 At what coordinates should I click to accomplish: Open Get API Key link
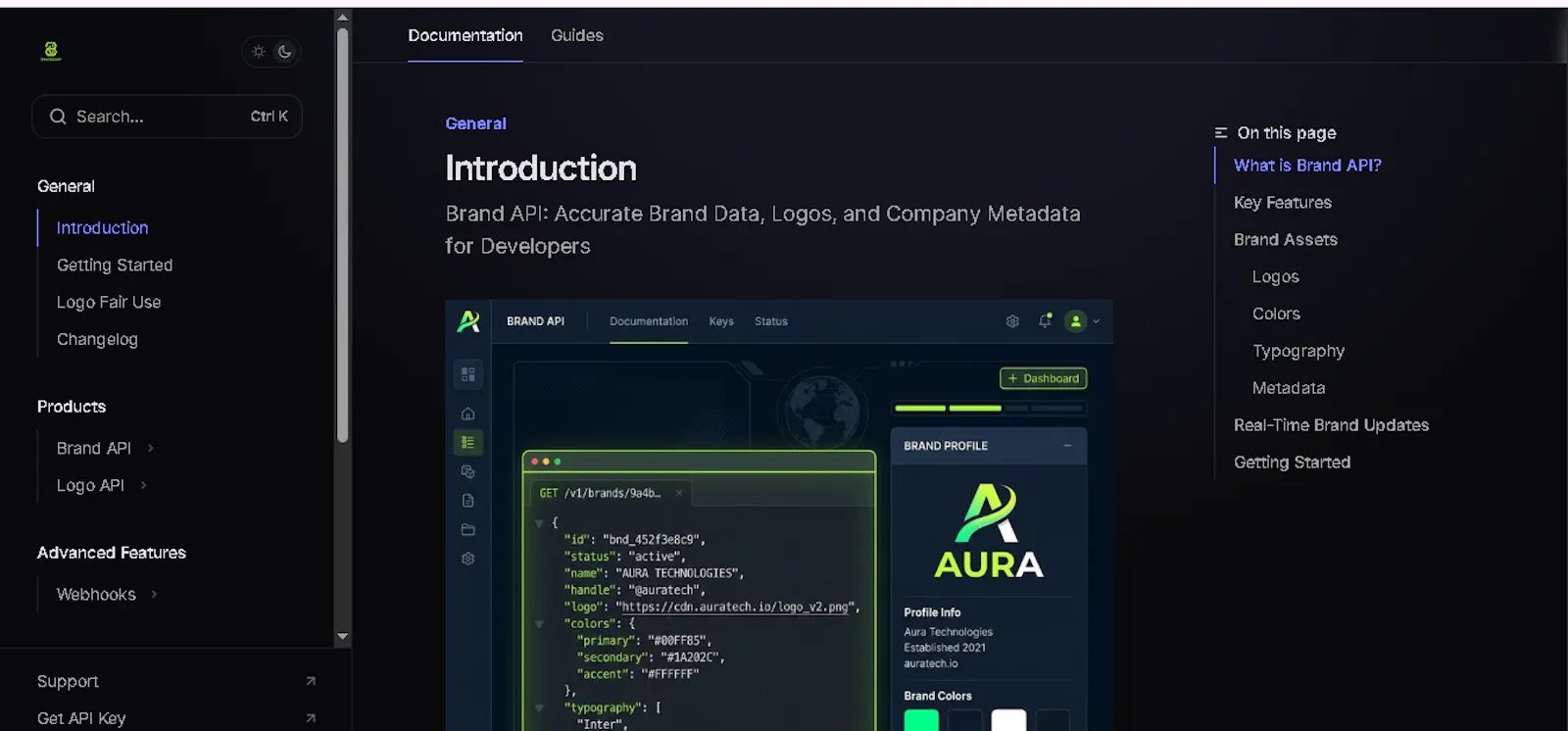point(81,718)
